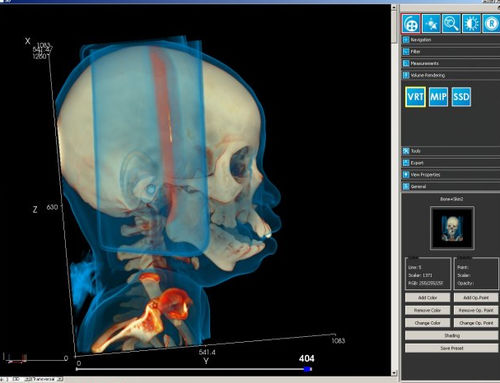The height and width of the screenshot is (383, 500).
Task: Click the Save Preset button
Action: point(452,348)
